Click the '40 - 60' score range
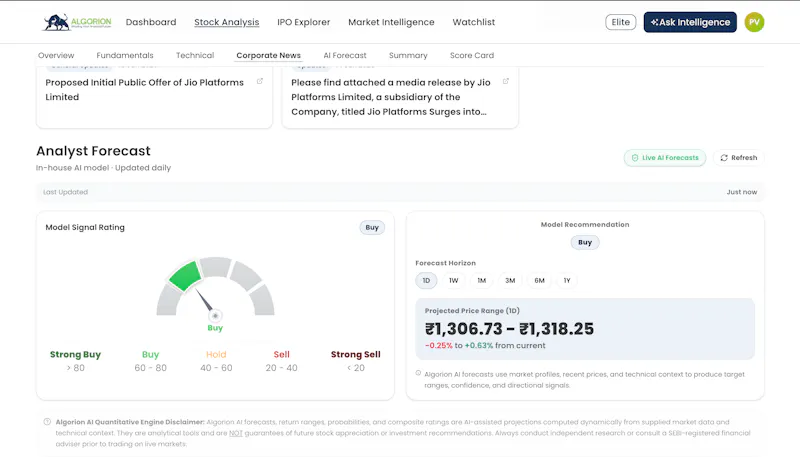 tap(216, 368)
